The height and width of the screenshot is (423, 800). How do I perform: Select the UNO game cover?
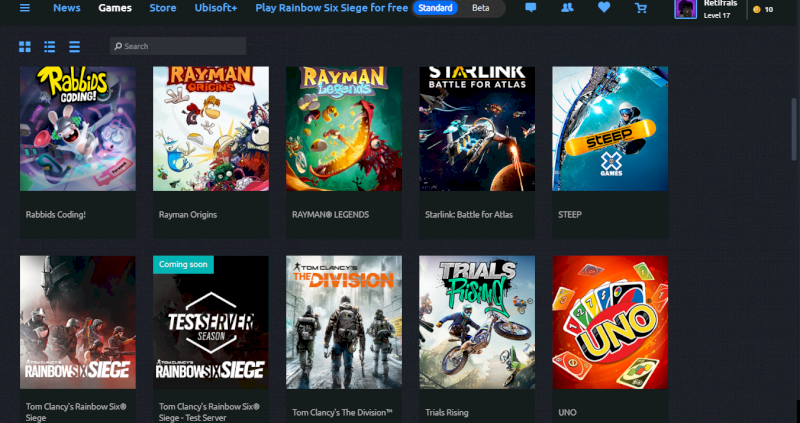(x=610, y=322)
